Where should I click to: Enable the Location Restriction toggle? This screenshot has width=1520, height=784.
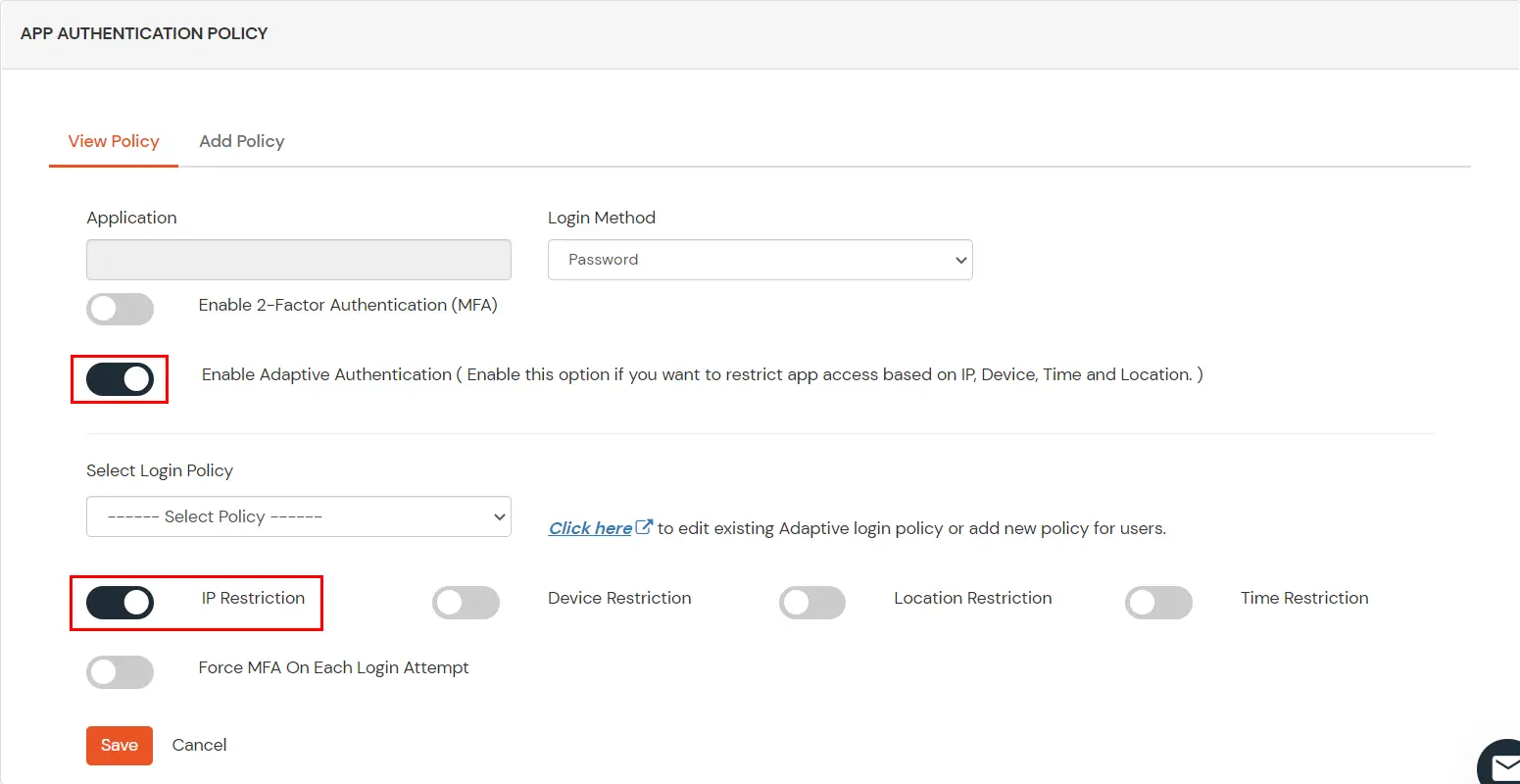pos(812,603)
